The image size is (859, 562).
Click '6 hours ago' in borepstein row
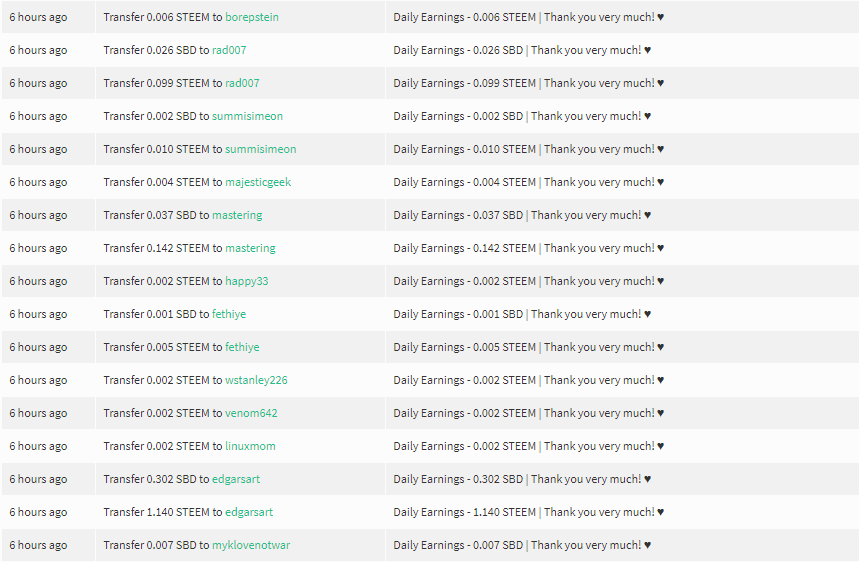pos(38,18)
